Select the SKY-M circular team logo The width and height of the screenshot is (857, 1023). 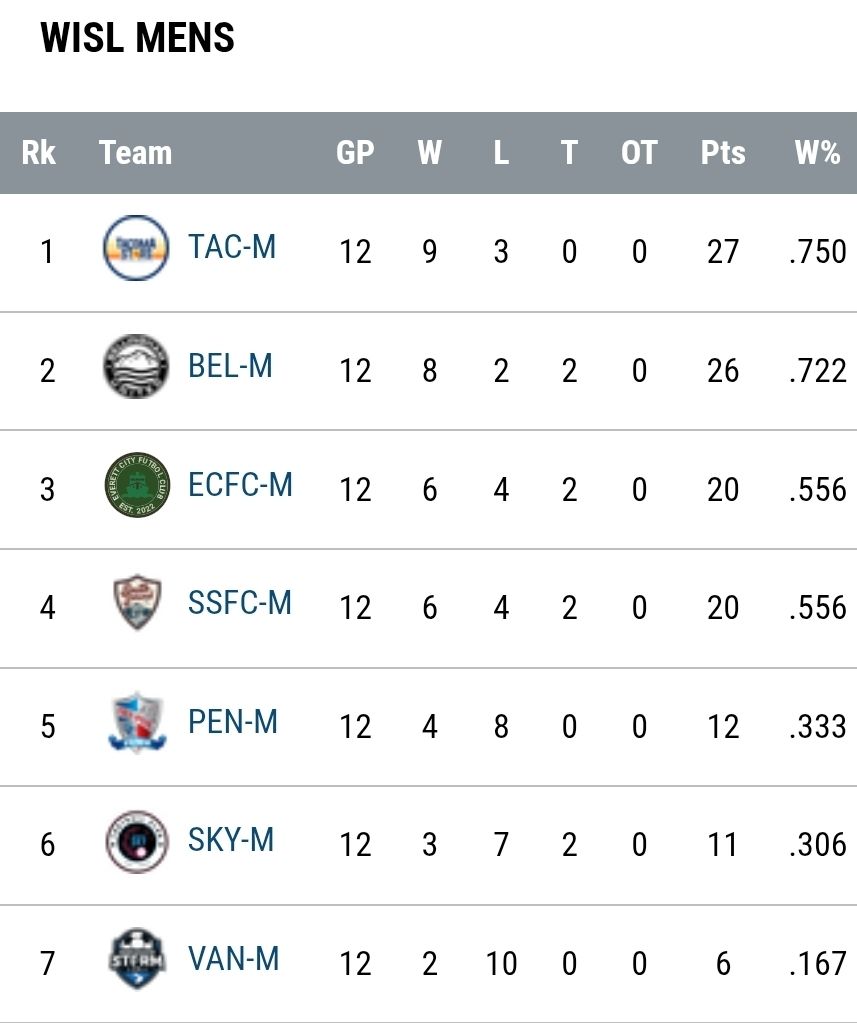tap(137, 842)
